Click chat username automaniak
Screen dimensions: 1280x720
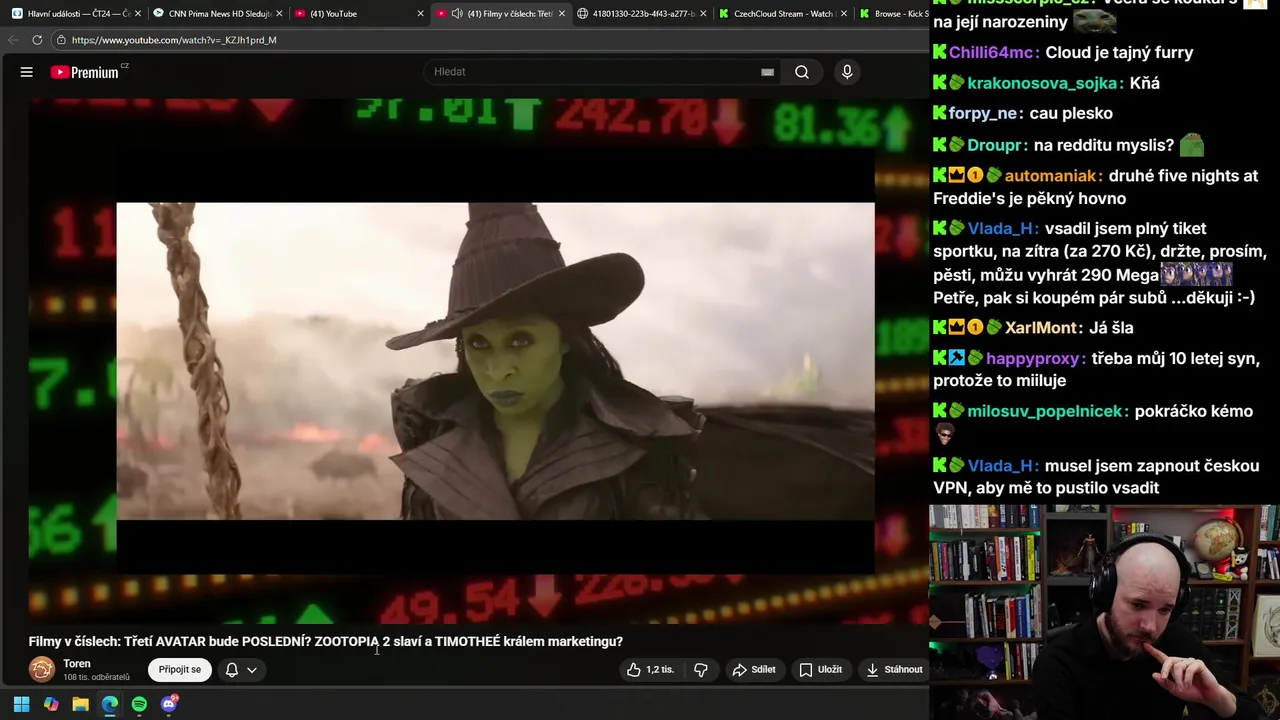[x=1052, y=176]
